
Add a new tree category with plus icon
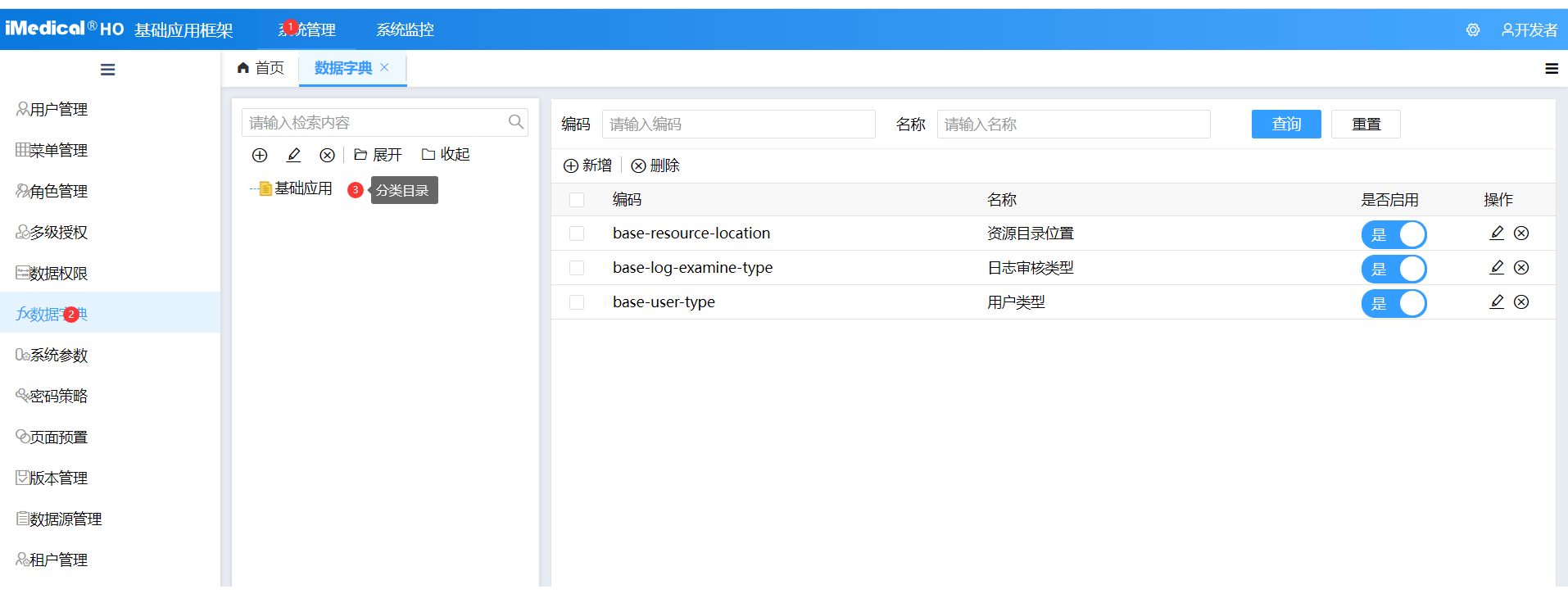click(x=260, y=155)
